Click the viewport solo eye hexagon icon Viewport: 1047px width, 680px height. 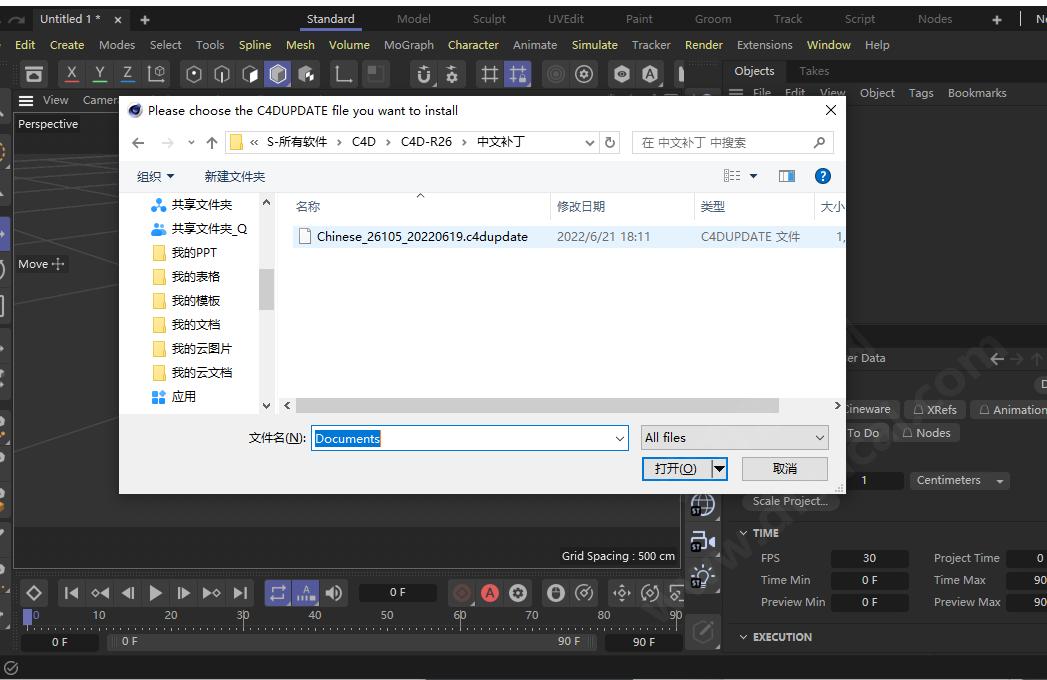(622, 73)
